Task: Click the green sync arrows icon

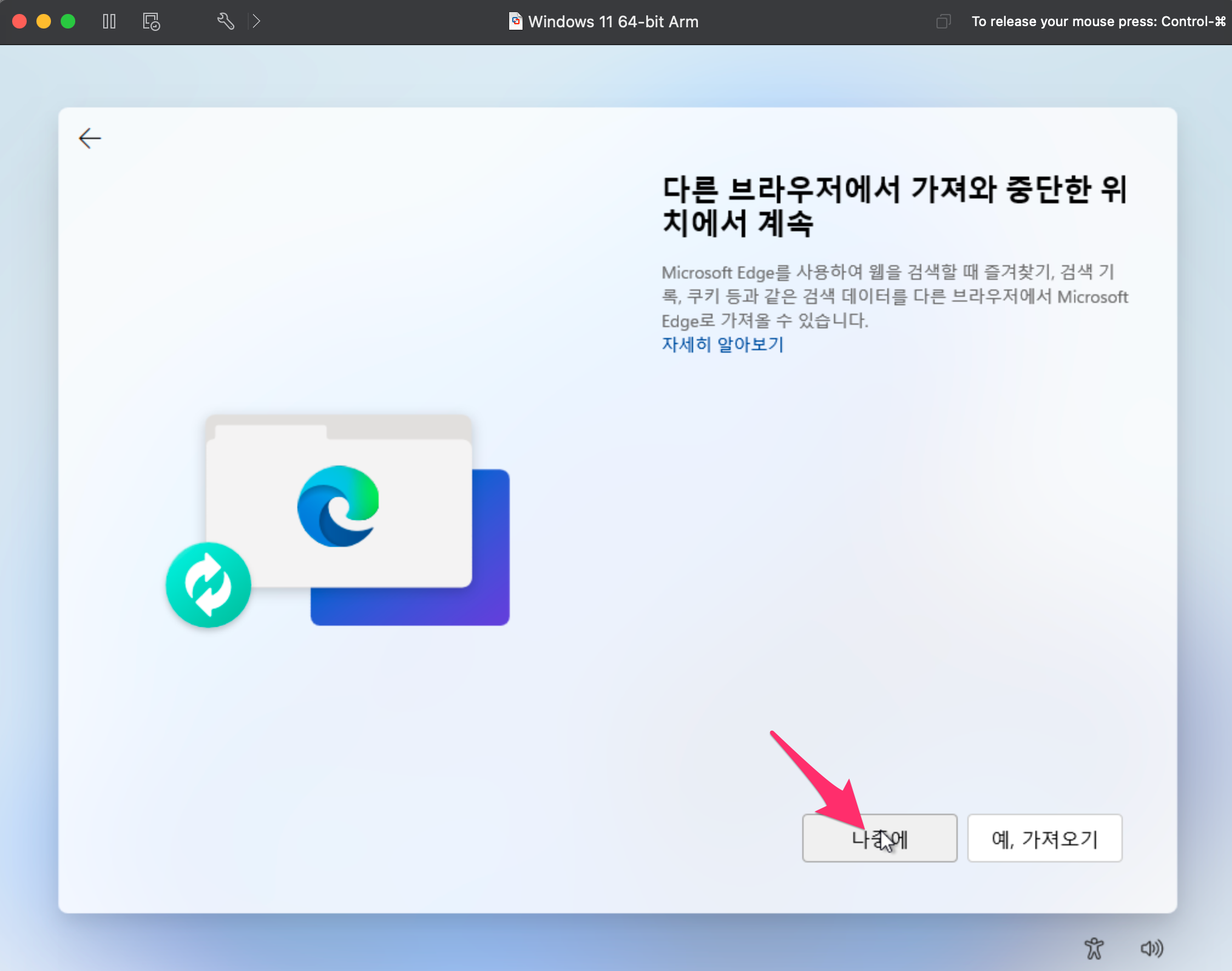Action: [208, 585]
